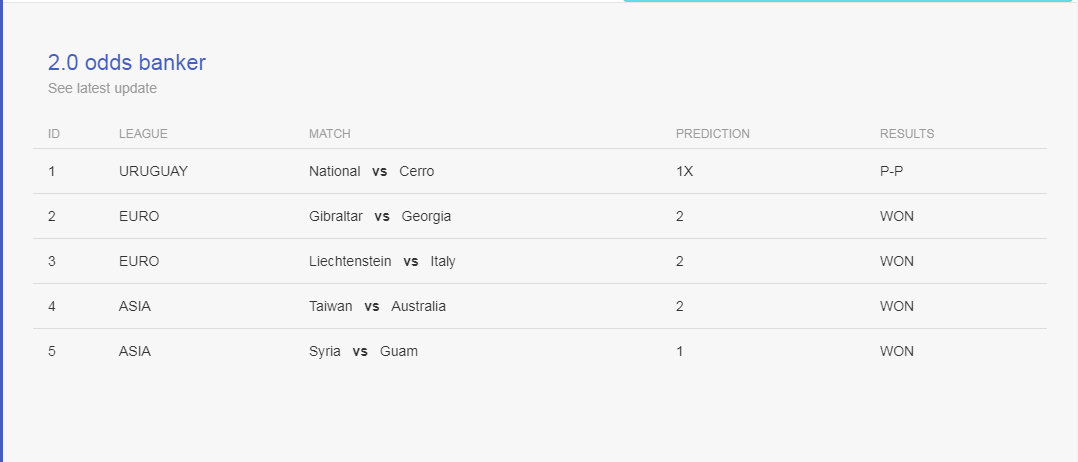Image resolution: width=1078 pixels, height=462 pixels.
Task: Click WON result for Gibraltar vs Georgia
Action: coord(897,217)
